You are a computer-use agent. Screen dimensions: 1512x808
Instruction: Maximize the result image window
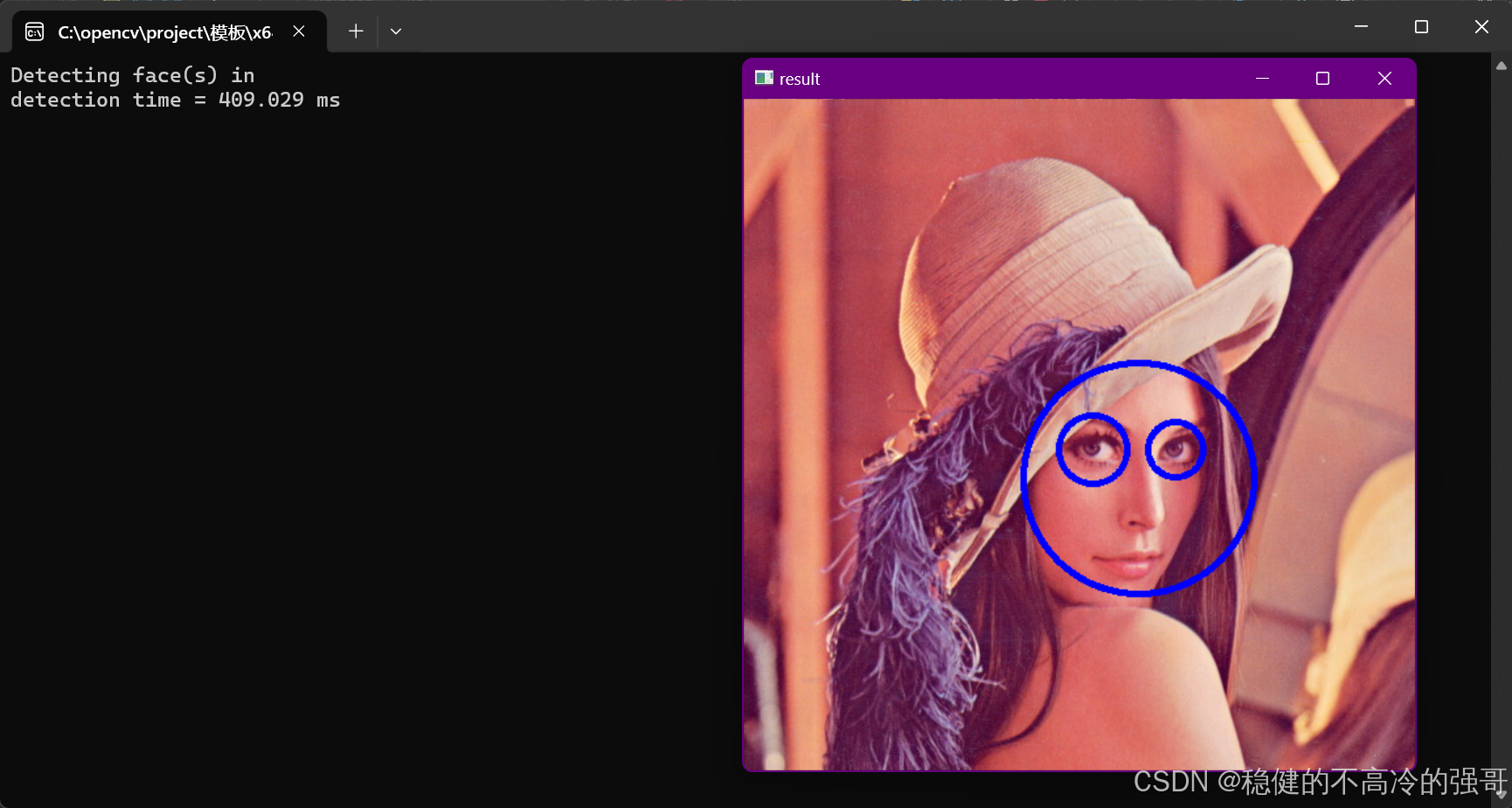(x=1322, y=79)
